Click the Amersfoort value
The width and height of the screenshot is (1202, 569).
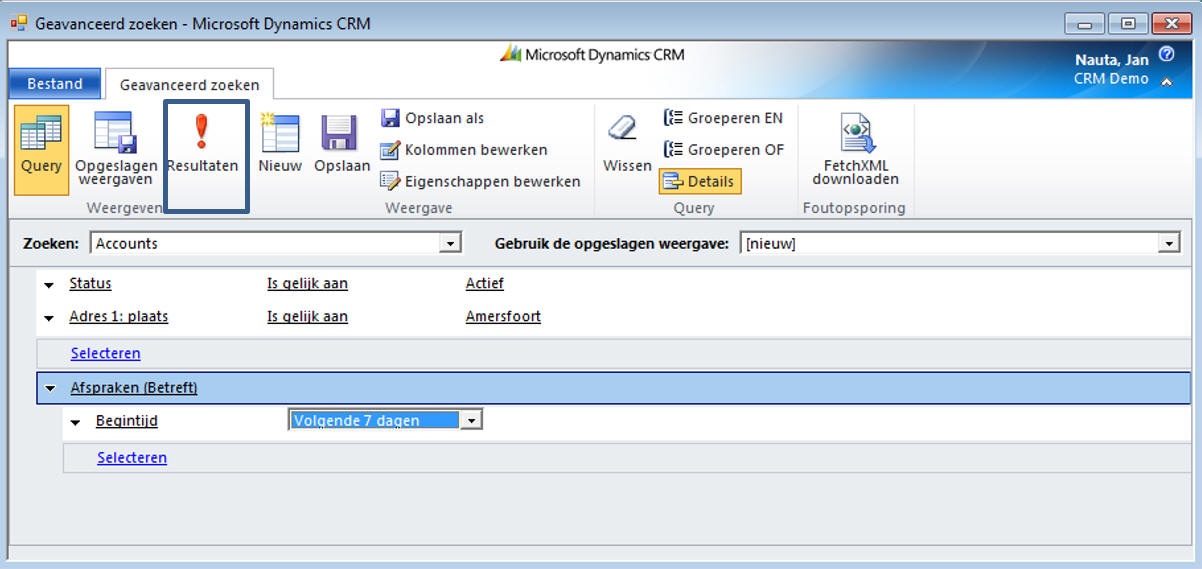[x=503, y=317]
